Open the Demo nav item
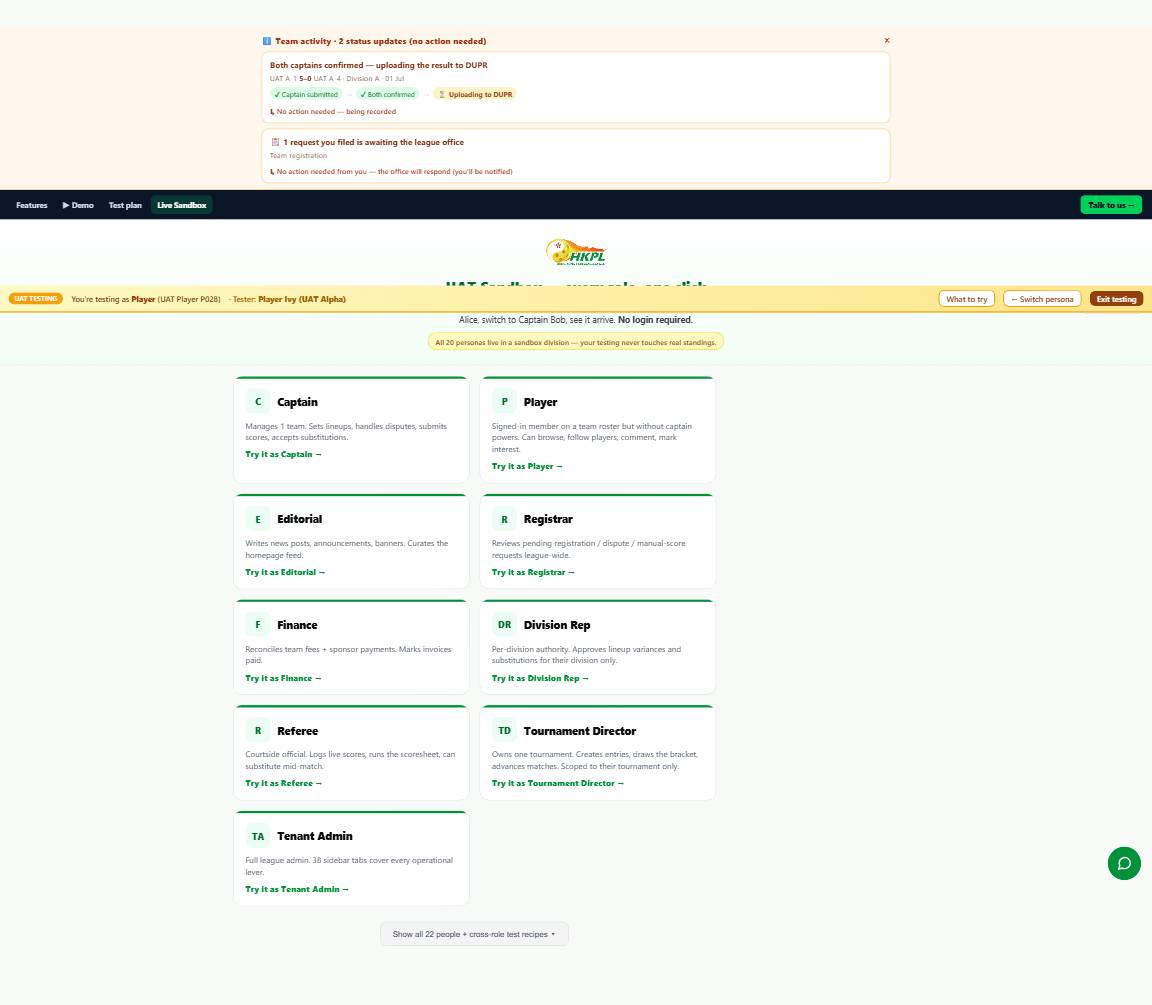The image size is (1152, 1005). [78, 205]
